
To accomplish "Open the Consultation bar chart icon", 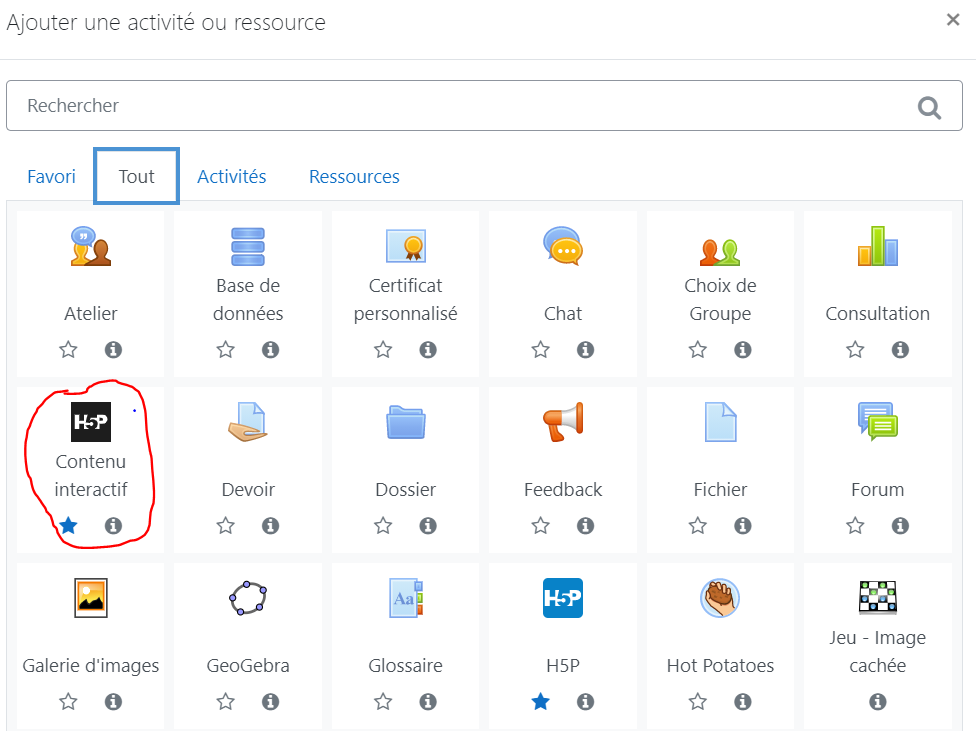I will tap(878, 246).
